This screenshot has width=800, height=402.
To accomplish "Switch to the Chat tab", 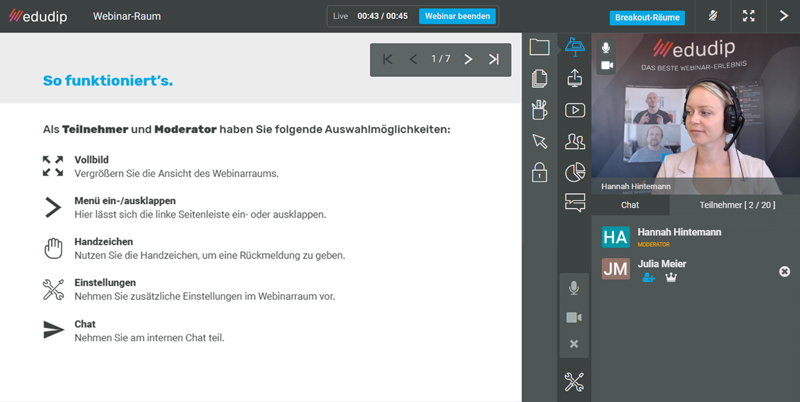I will coord(630,205).
